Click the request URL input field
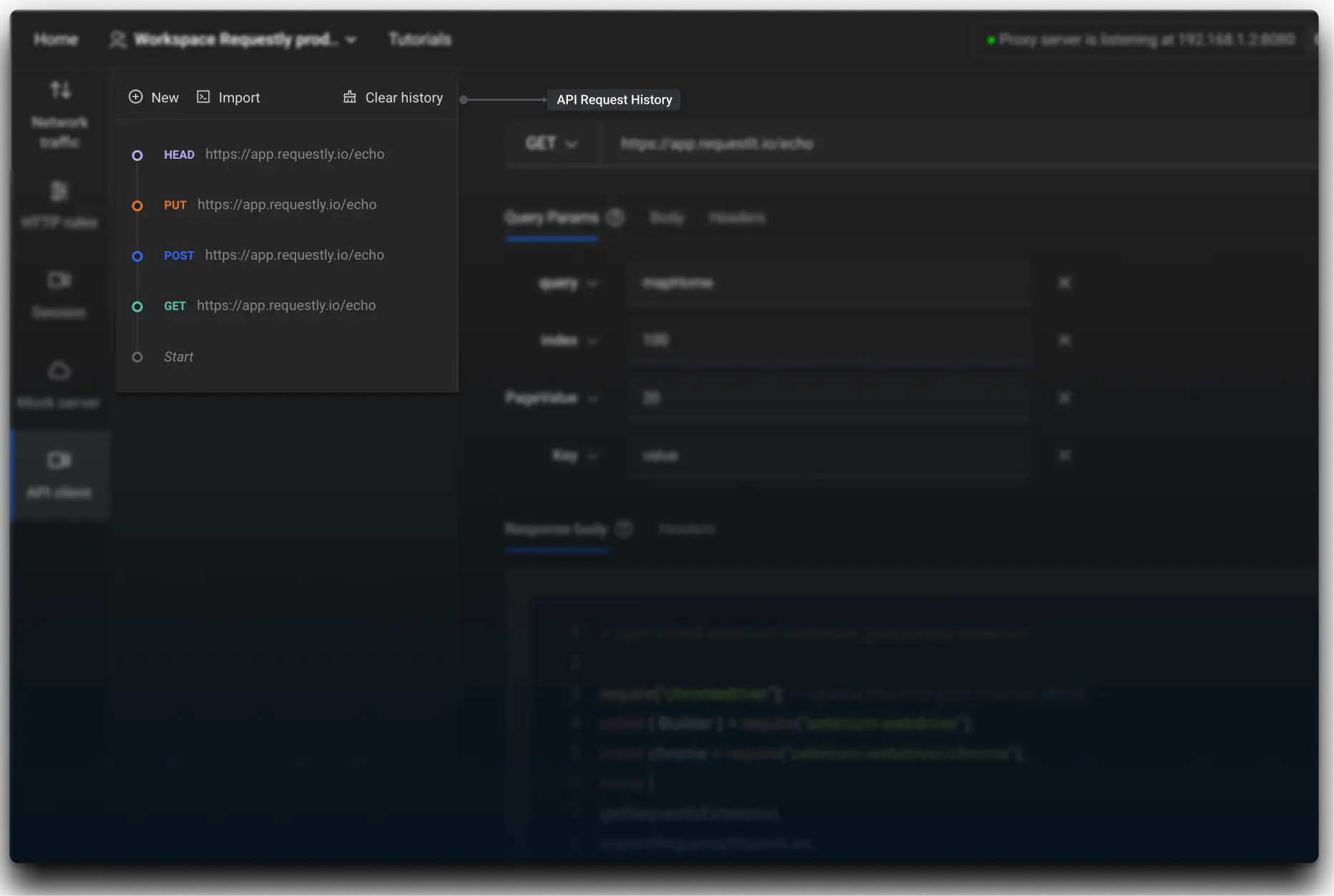This screenshot has width=1334, height=896. 958,144
